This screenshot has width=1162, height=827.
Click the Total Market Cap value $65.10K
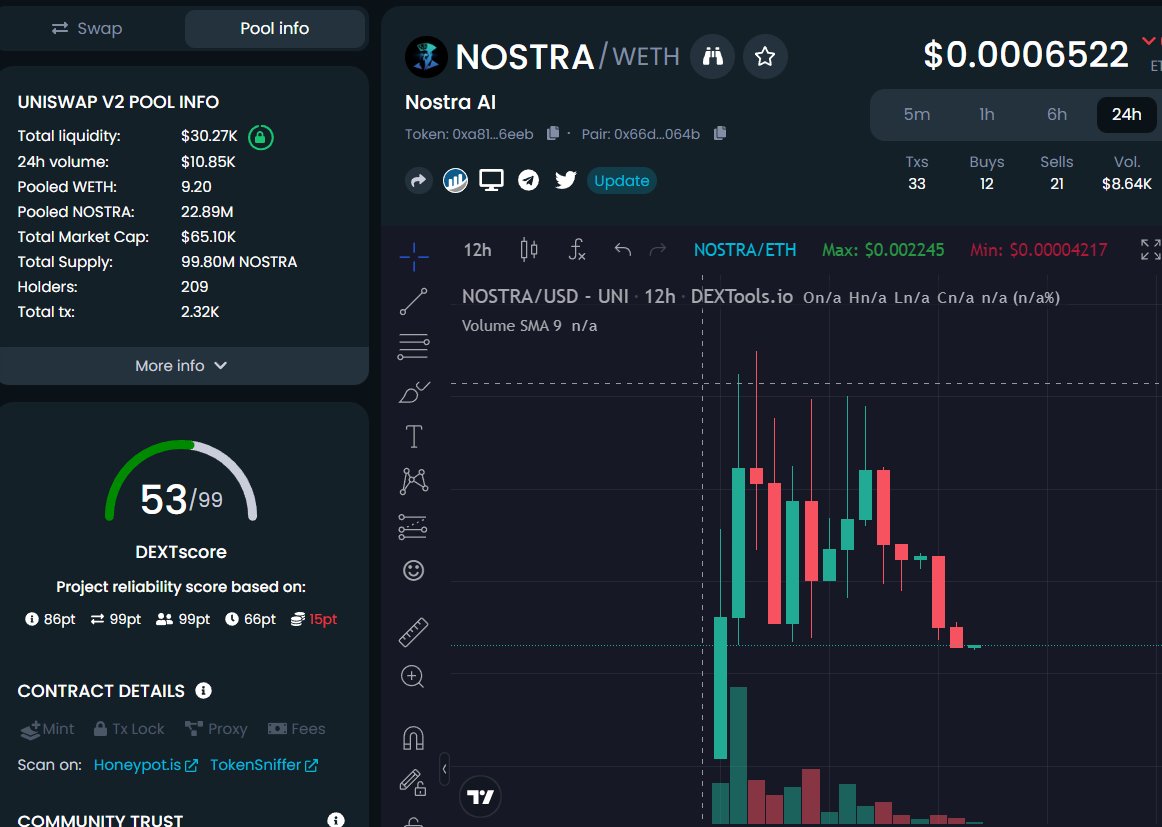tap(208, 237)
